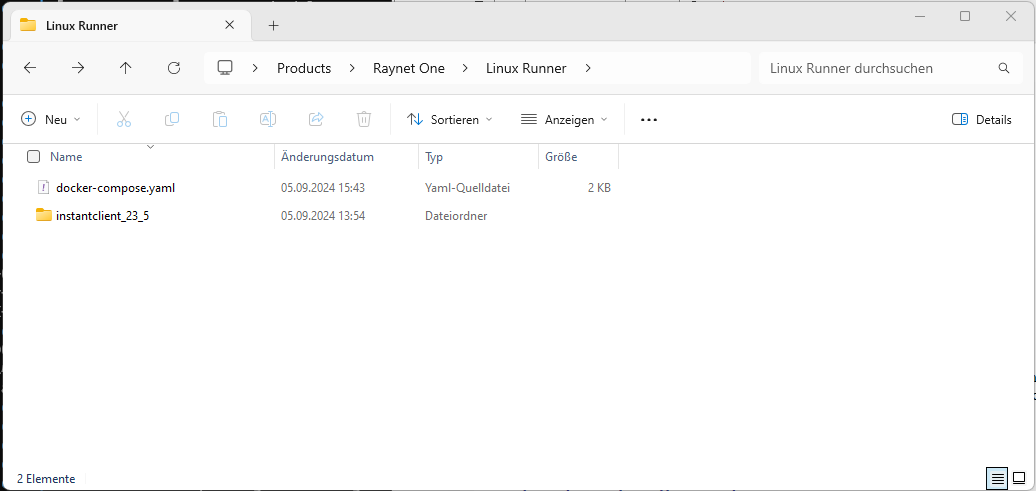Expand the Anzeigen view options
Image resolution: width=1036 pixels, height=491 pixels.
(564, 119)
